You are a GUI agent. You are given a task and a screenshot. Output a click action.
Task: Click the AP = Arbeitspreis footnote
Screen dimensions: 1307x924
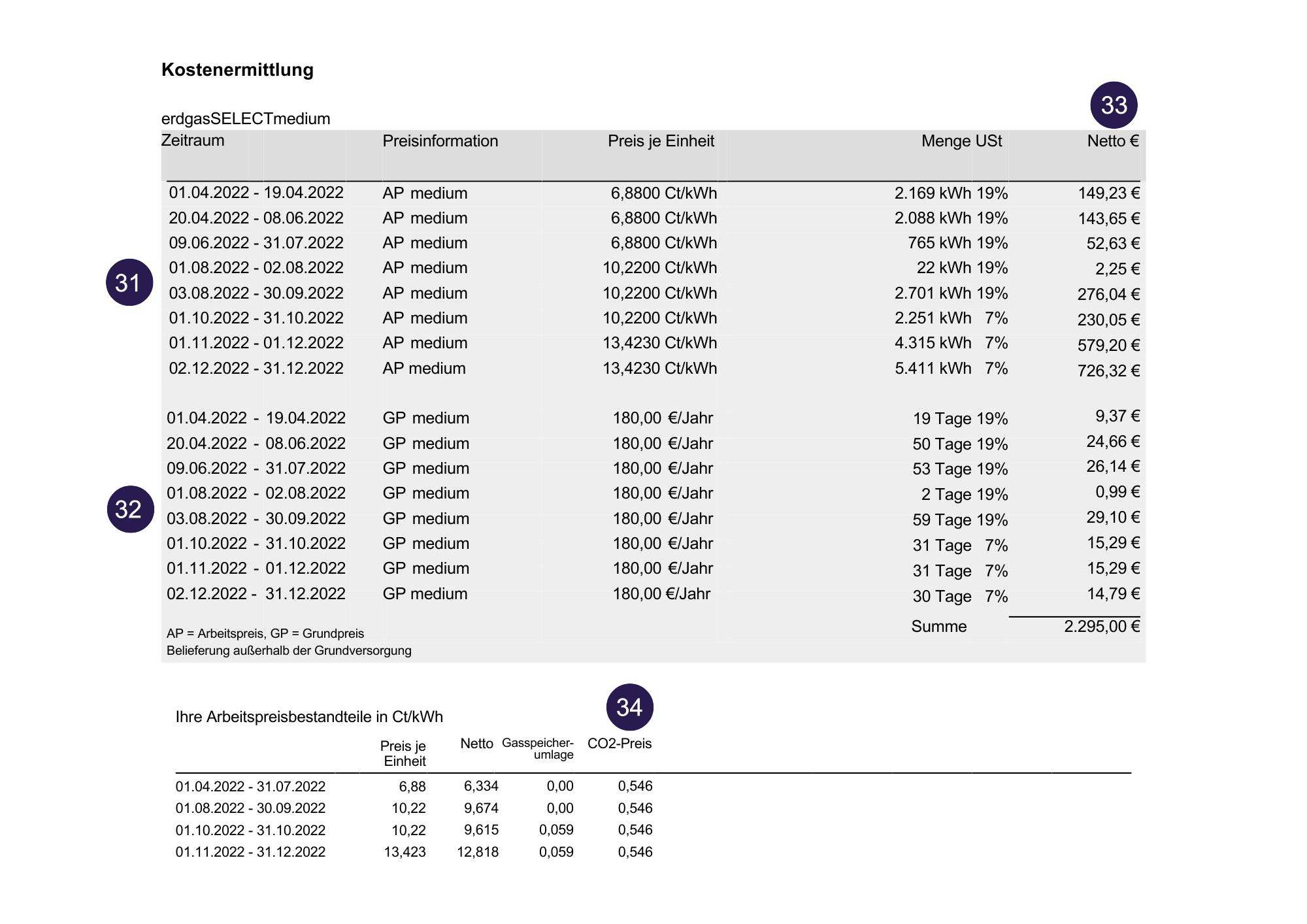[x=265, y=633]
